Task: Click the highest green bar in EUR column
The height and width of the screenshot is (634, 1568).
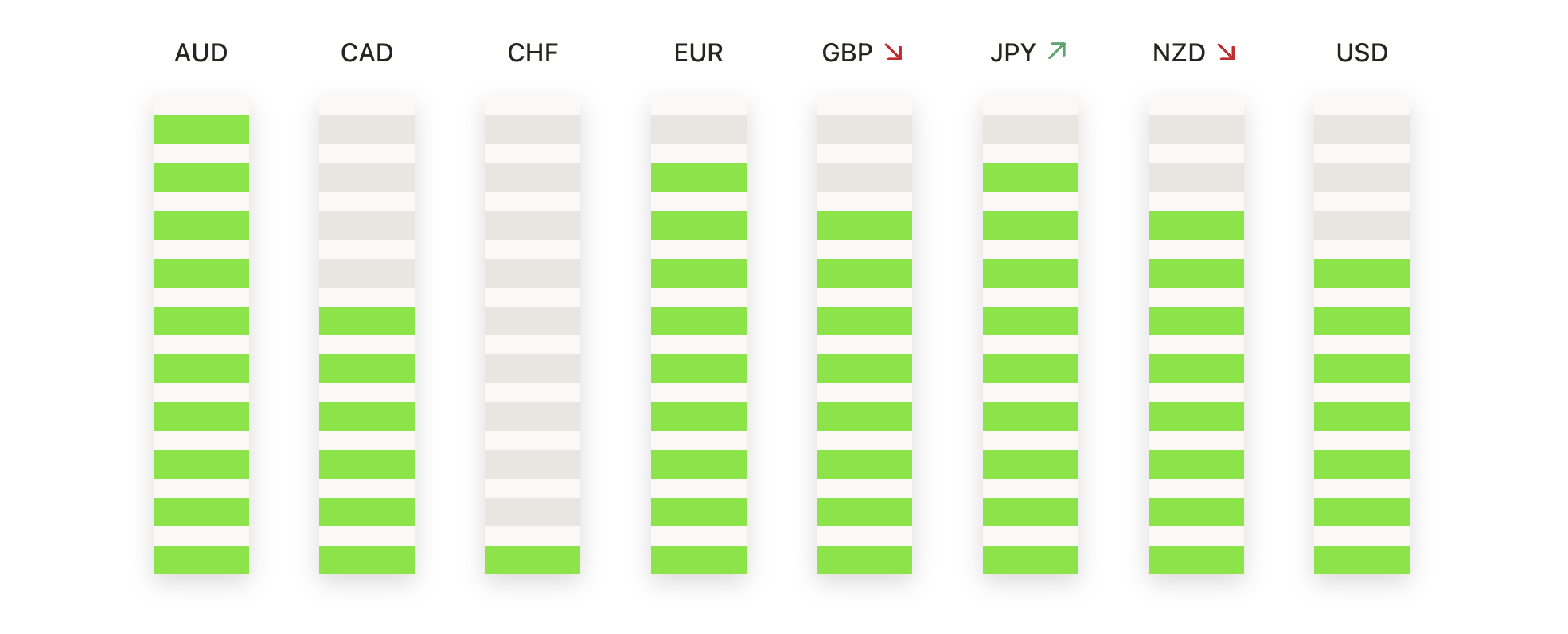Action: pos(699,178)
